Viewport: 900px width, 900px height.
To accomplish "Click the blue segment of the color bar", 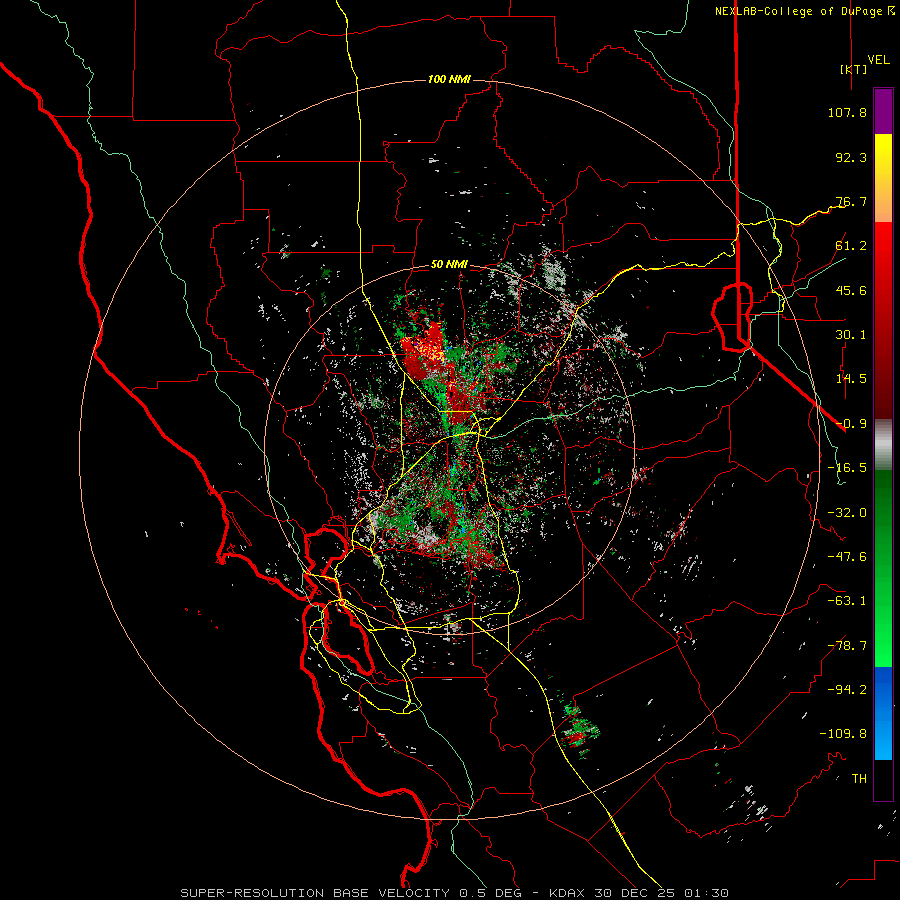I will tap(883, 713).
